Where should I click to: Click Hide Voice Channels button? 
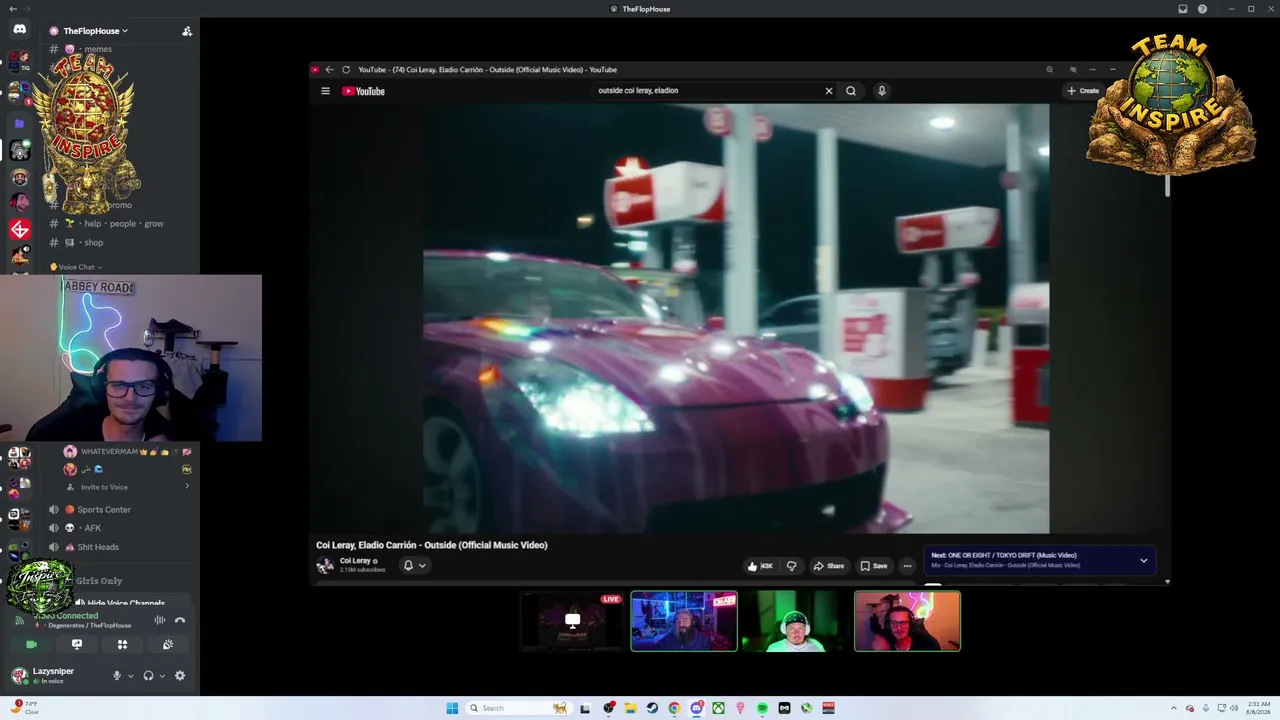[x=126, y=604]
